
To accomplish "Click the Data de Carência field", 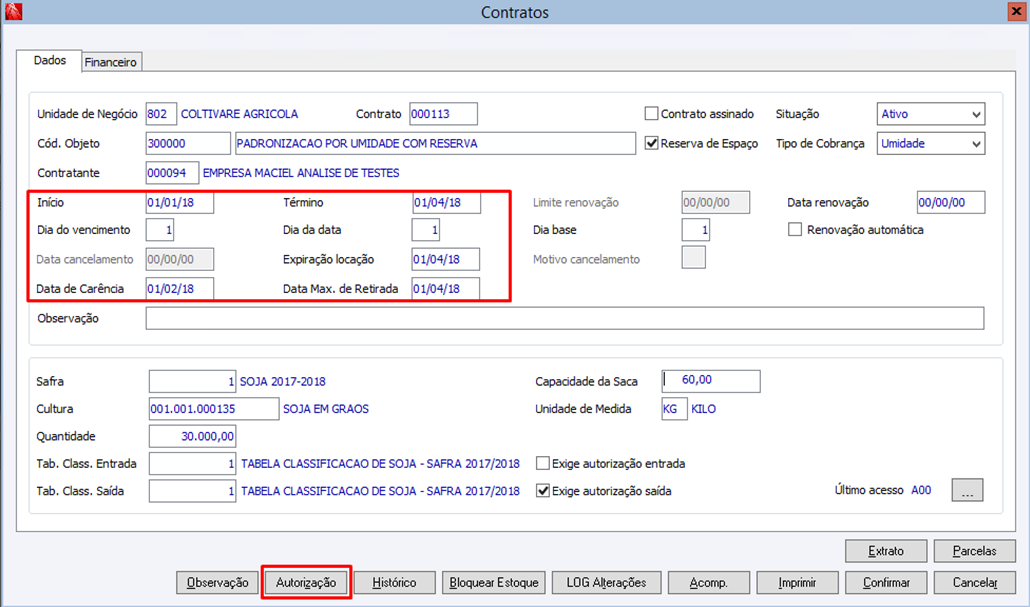I will [180, 288].
